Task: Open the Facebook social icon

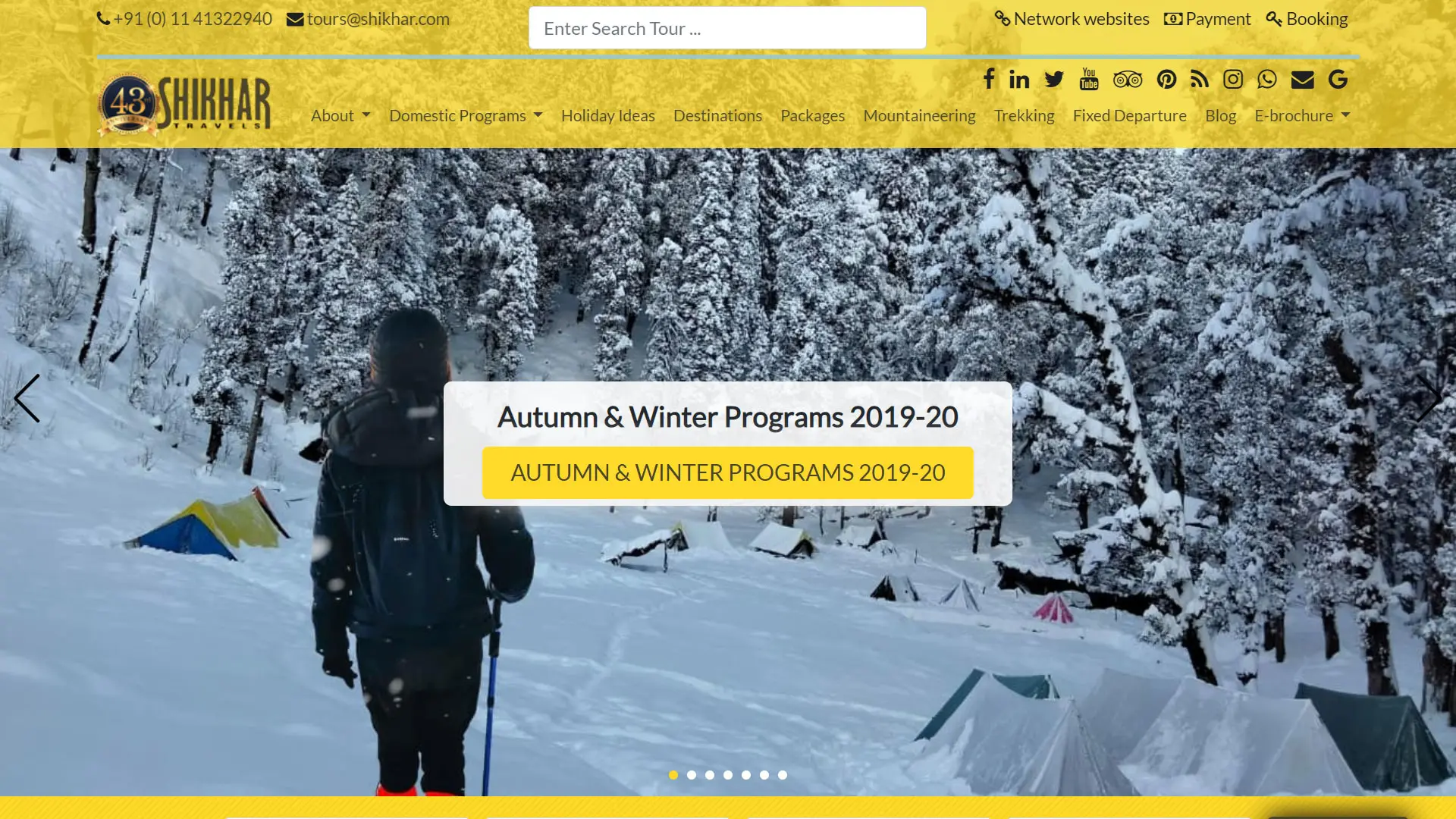Action: pyautogui.click(x=989, y=79)
